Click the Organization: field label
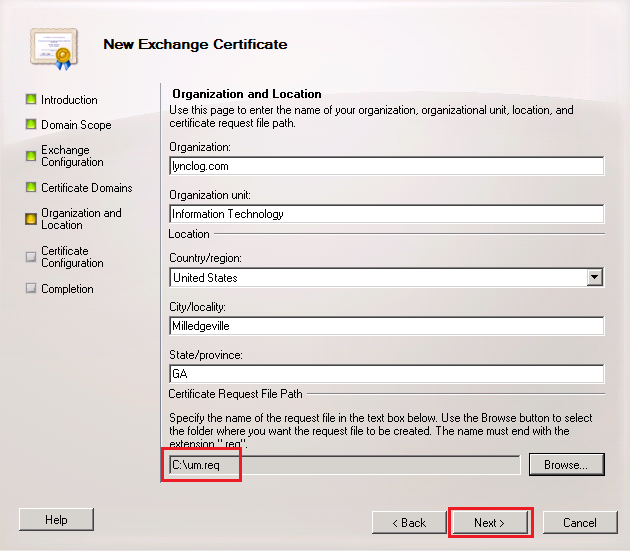The image size is (630, 551). 200,147
